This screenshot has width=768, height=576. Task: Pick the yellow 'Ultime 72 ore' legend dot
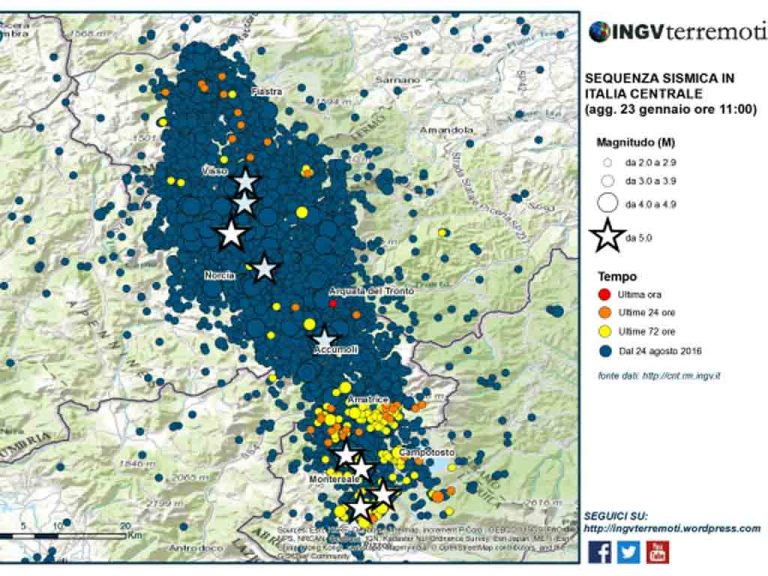click(x=604, y=331)
